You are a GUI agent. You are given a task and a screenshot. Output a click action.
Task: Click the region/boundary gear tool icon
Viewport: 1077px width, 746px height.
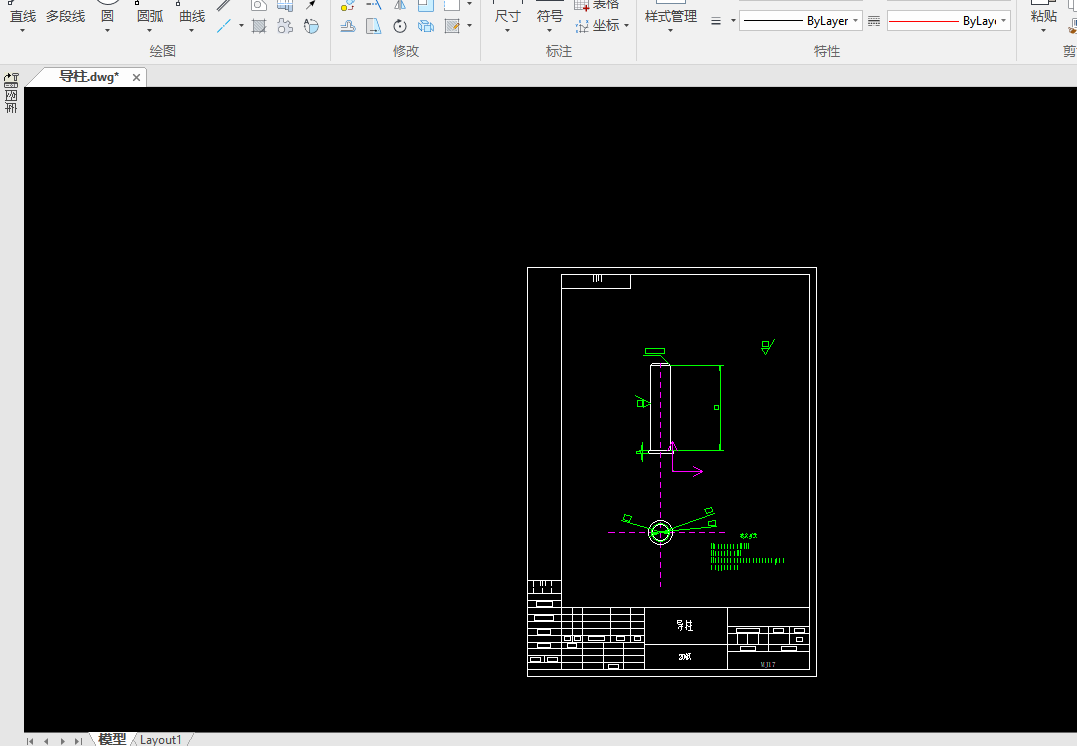point(285,26)
